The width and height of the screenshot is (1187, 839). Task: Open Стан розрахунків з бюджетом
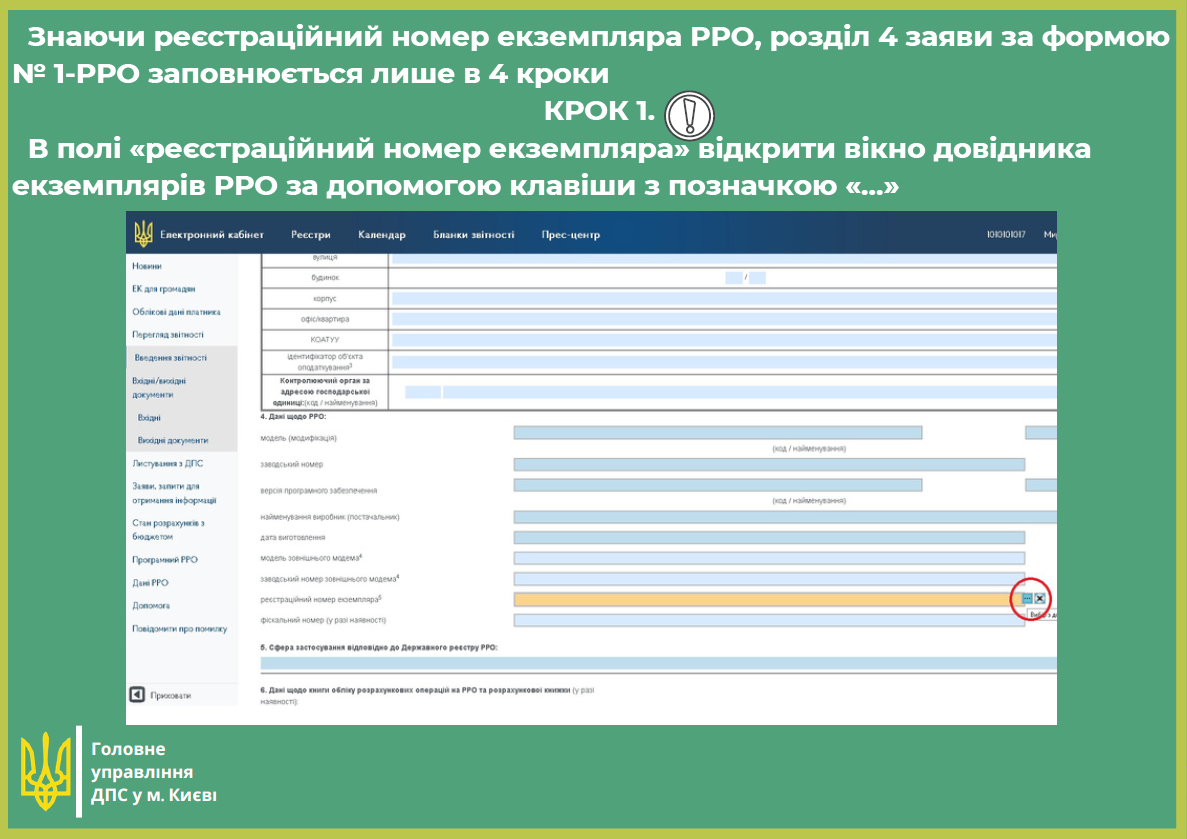pos(168,529)
